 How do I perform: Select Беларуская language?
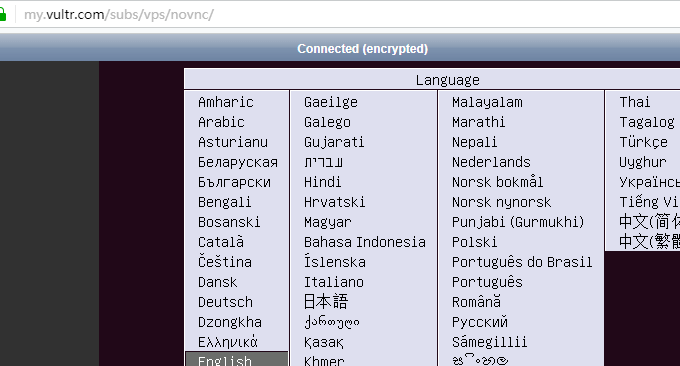(x=238, y=162)
